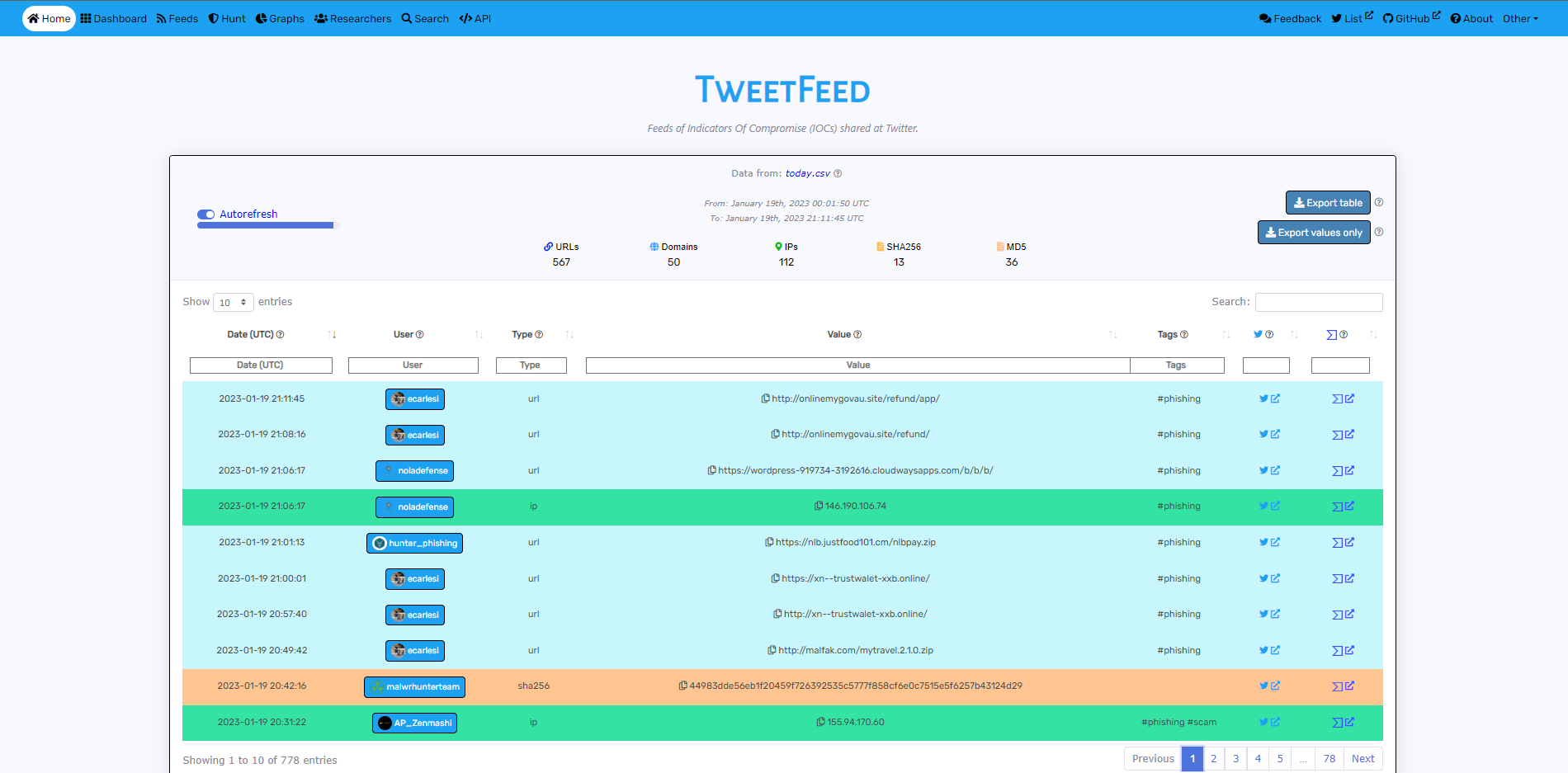Click the Twitter bird icon column header

click(x=1258, y=334)
